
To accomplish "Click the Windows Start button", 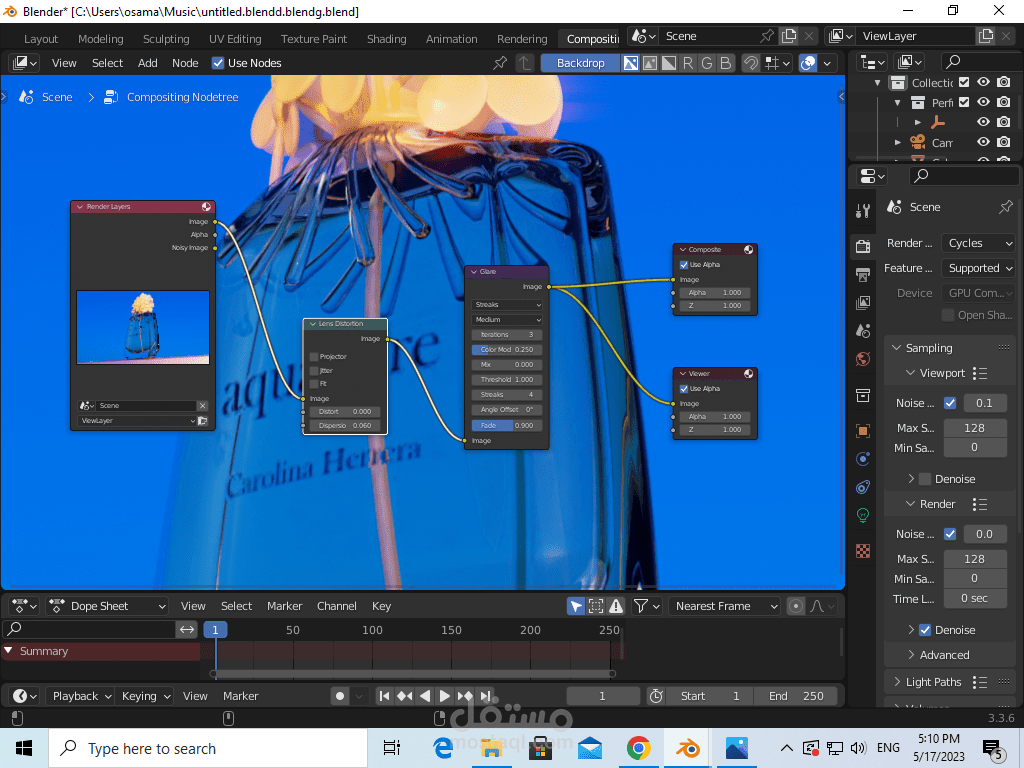I will pyautogui.click(x=24, y=748).
